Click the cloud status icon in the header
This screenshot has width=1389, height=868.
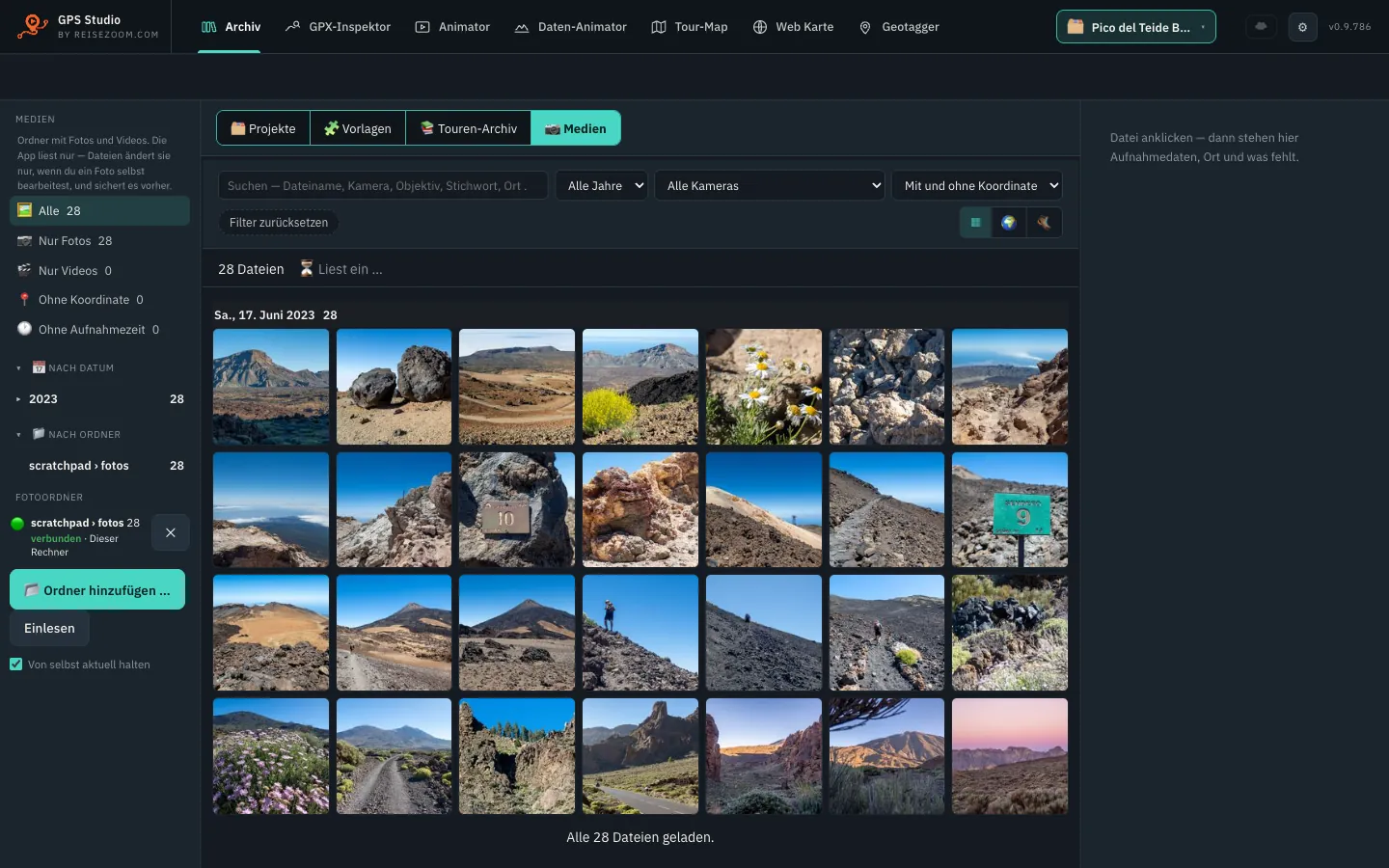click(x=1261, y=27)
